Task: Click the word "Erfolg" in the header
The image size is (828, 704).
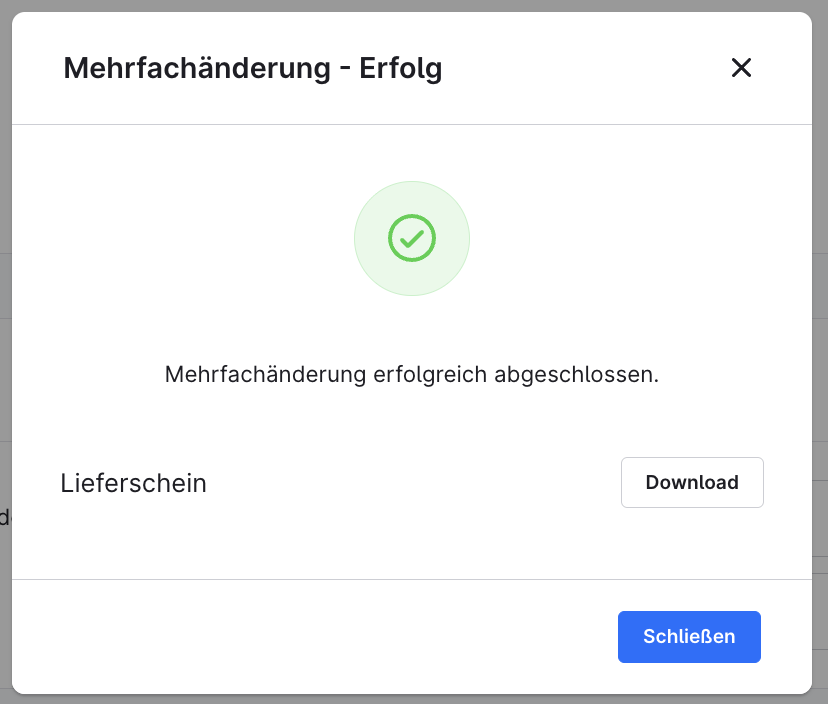Action: coord(400,68)
